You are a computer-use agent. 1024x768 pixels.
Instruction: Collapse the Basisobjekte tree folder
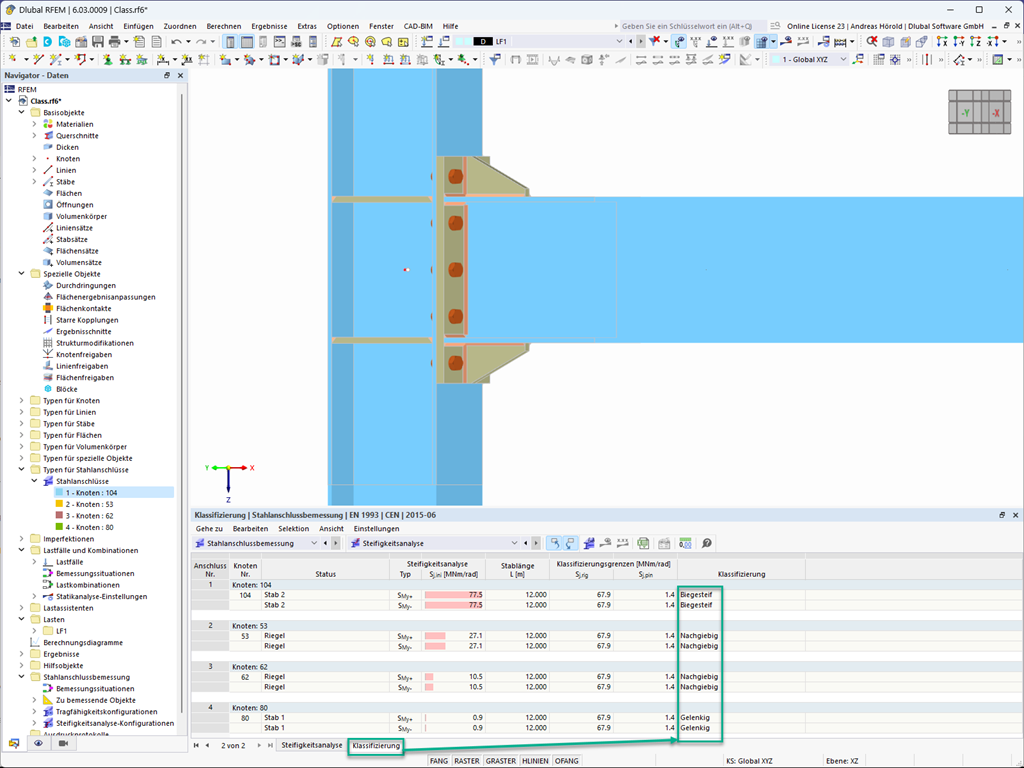22,112
